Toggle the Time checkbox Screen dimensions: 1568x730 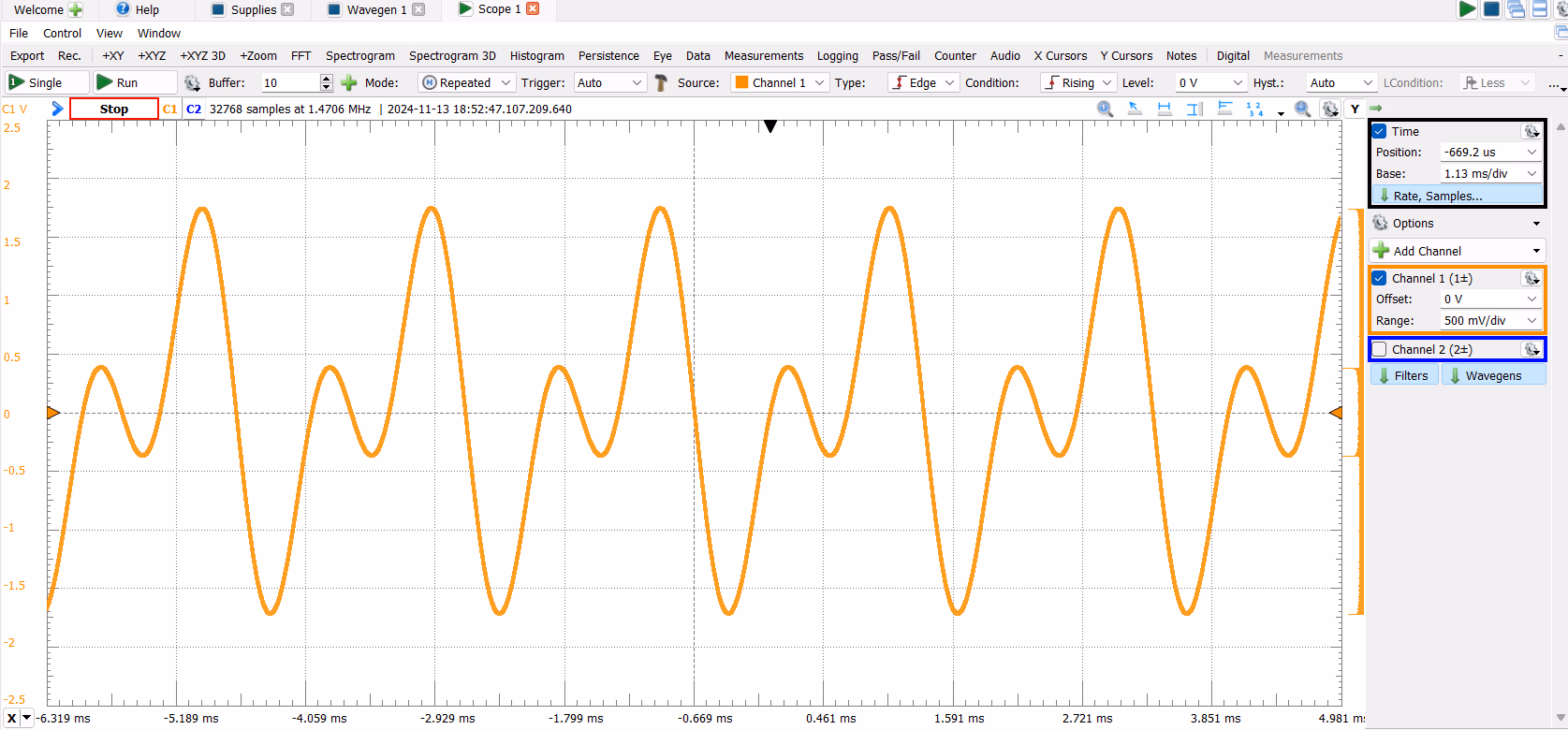(x=1379, y=131)
